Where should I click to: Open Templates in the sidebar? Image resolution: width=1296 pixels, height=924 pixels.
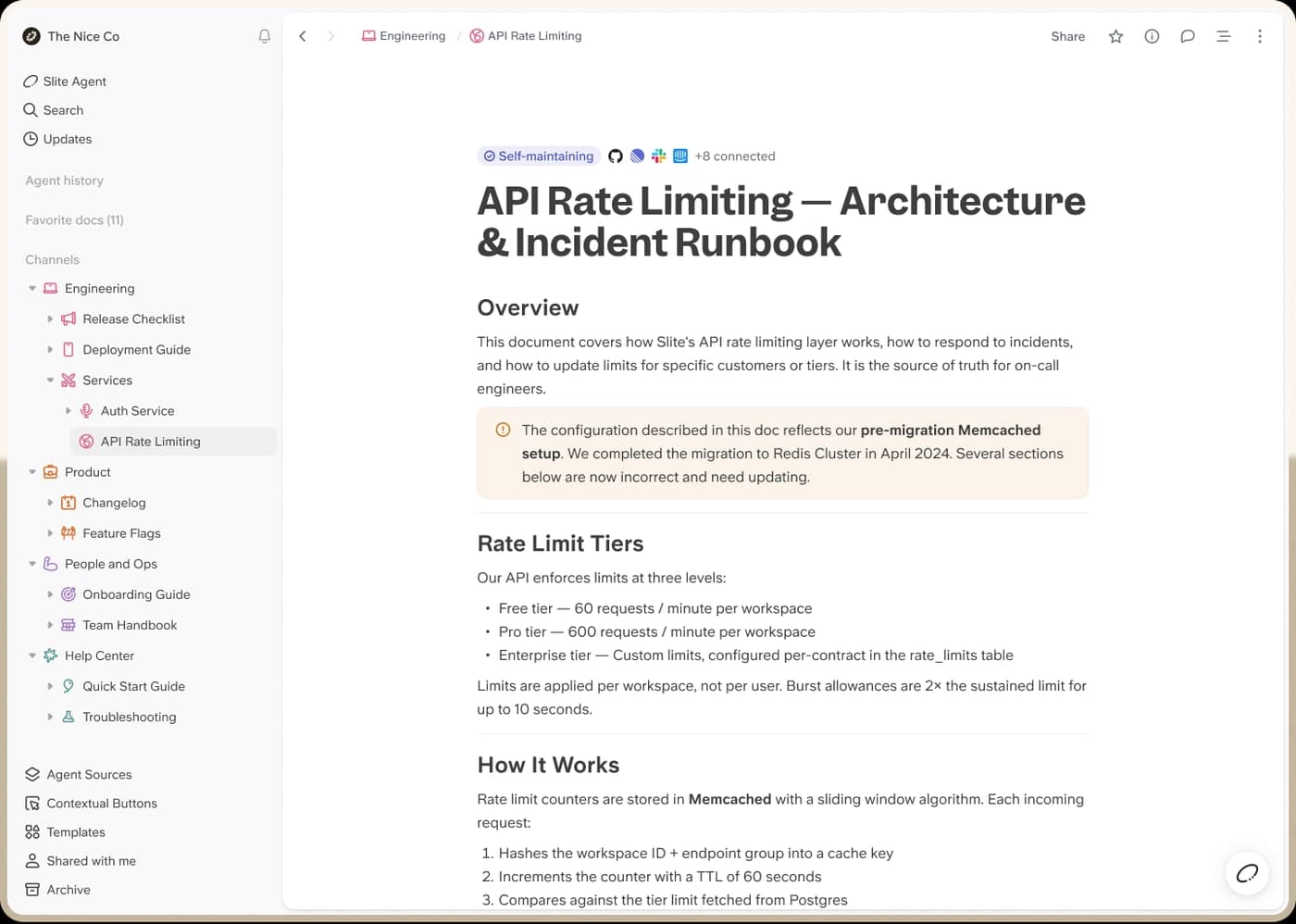click(x=65, y=831)
